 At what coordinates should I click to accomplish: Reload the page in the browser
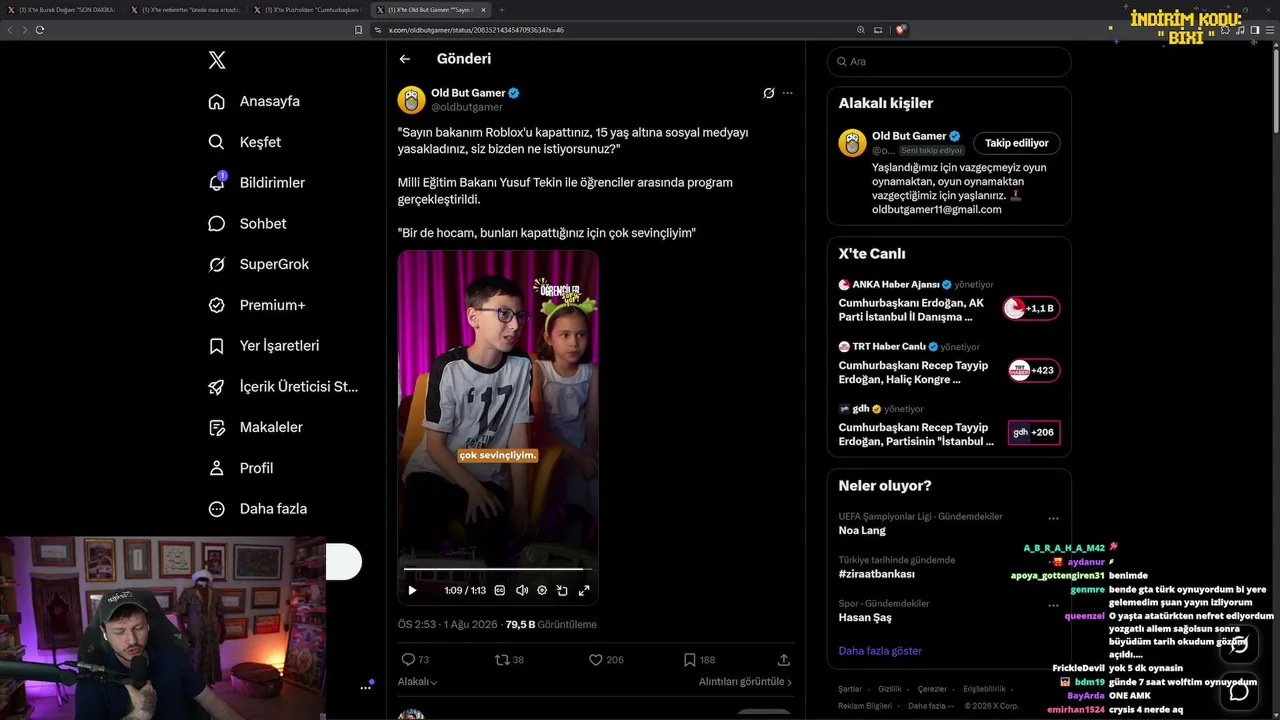(x=40, y=30)
